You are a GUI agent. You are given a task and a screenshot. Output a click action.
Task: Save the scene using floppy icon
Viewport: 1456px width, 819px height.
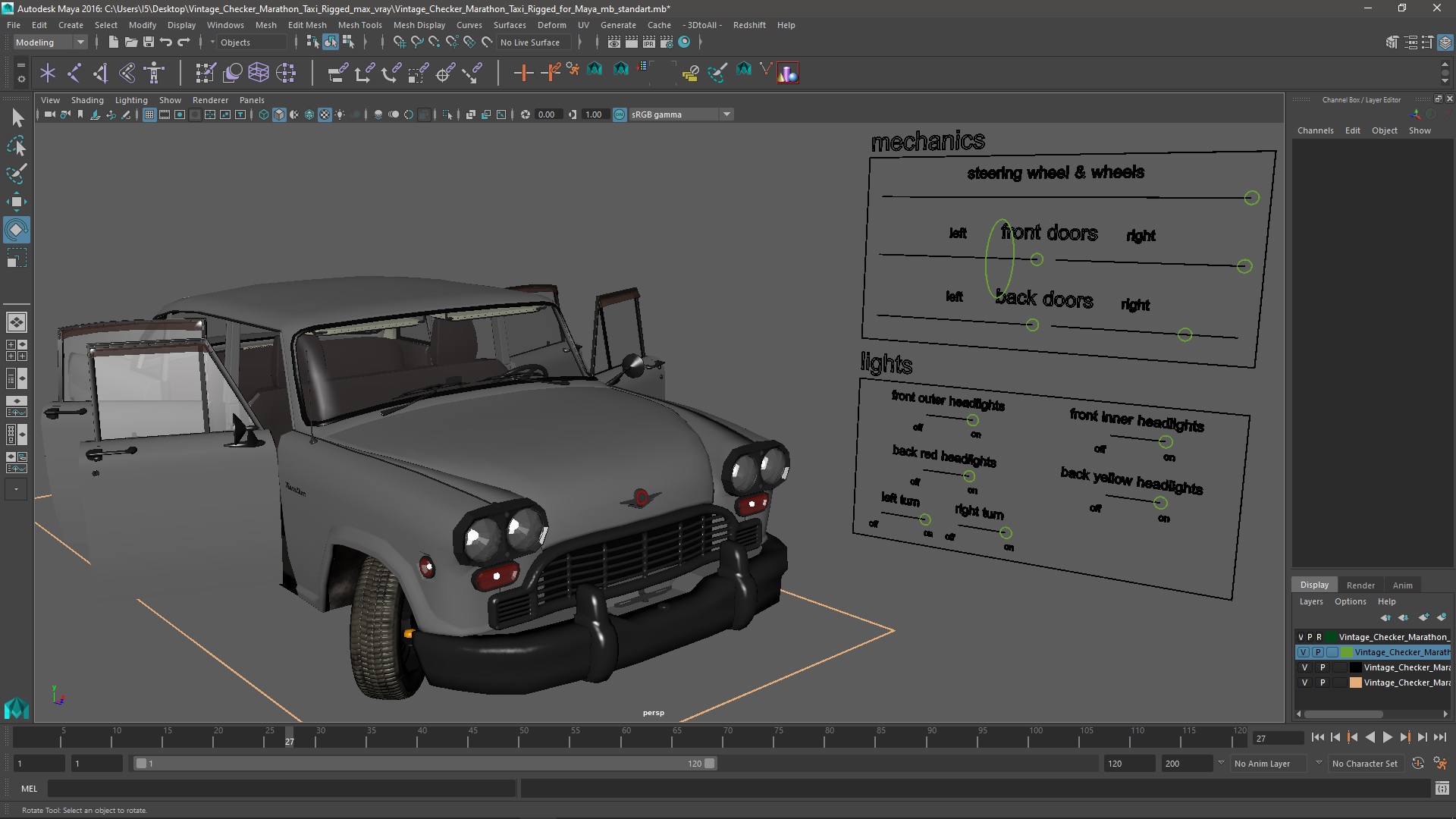point(149,42)
